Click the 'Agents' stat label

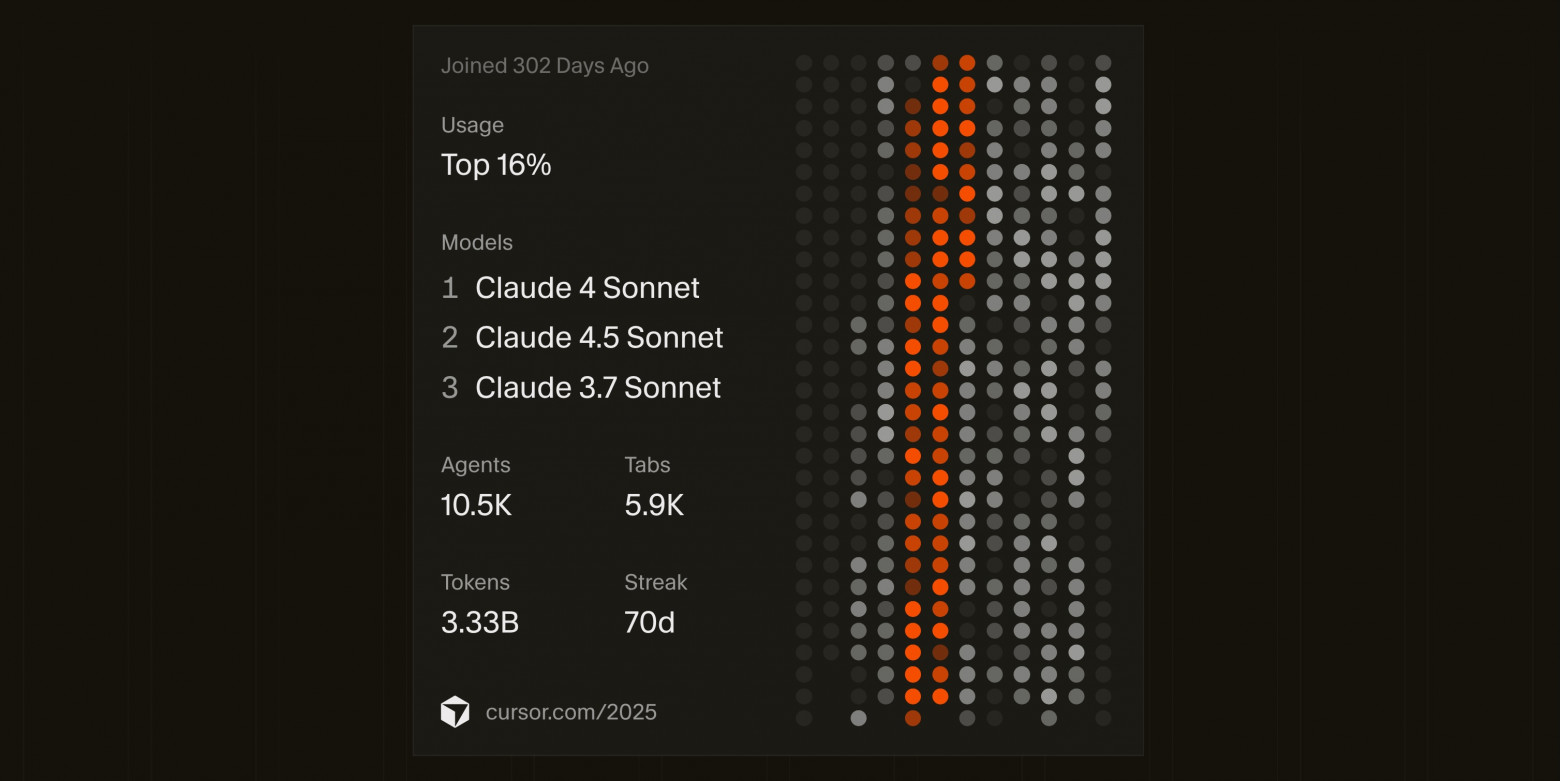(476, 465)
